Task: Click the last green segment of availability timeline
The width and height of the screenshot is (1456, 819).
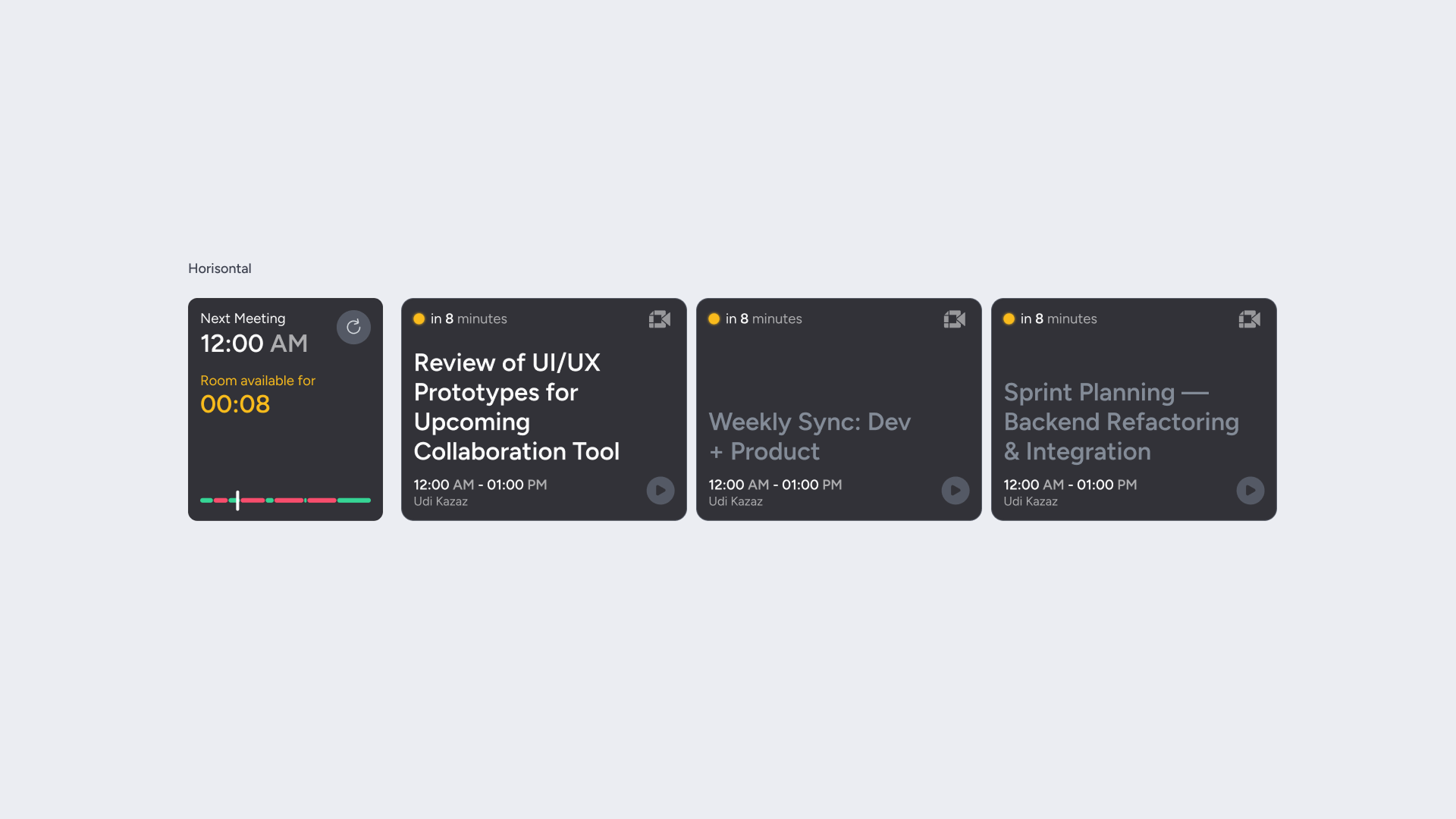Action: point(354,500)
